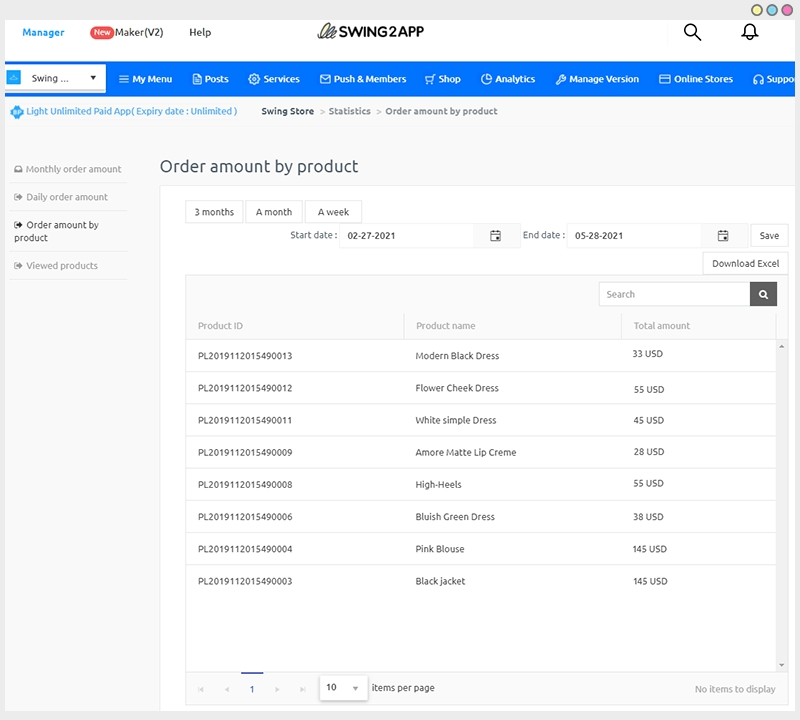Open Monthly order amount in sidebar

(x=73, y=169)
